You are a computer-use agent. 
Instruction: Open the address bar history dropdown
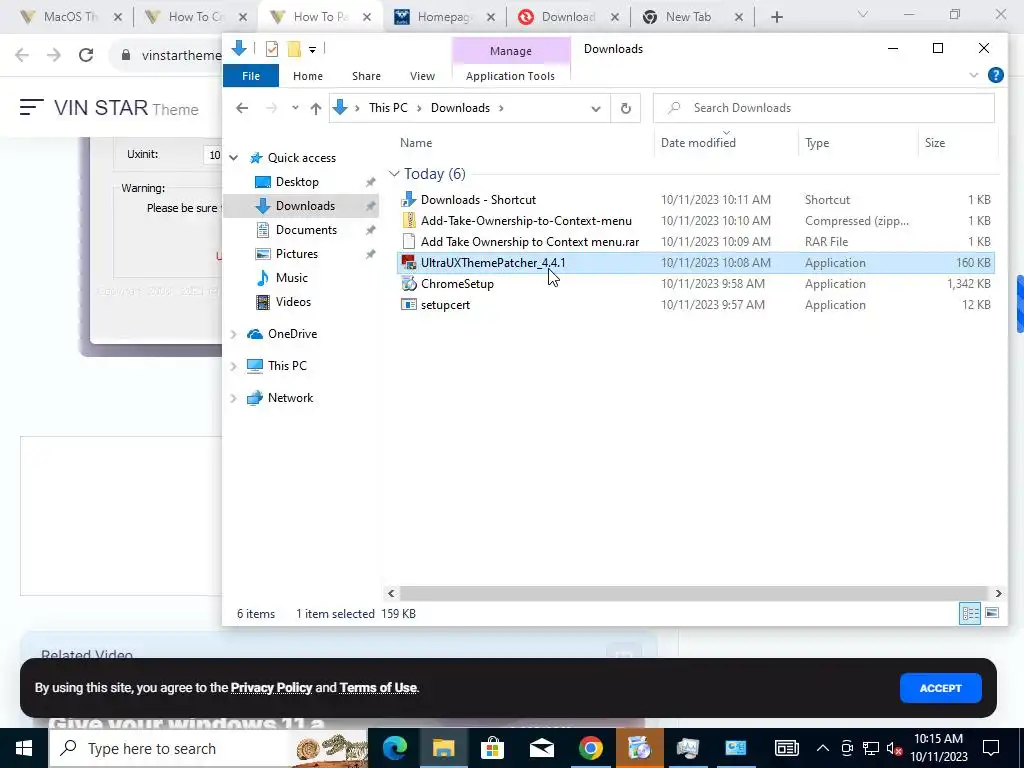click(x=596, y=108)
